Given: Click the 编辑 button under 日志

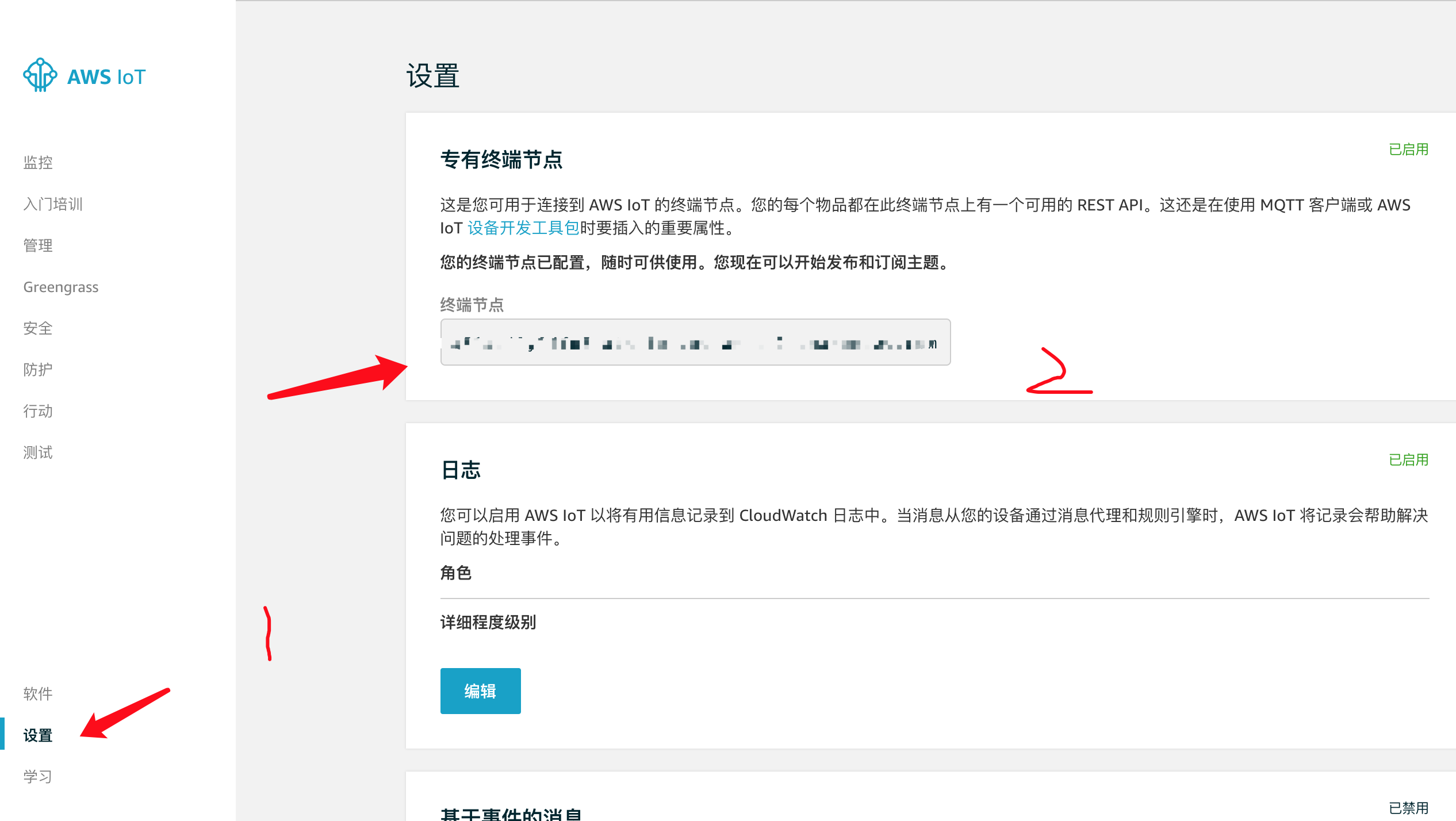Looking at the screenshot, I should (x=480, y=691).
